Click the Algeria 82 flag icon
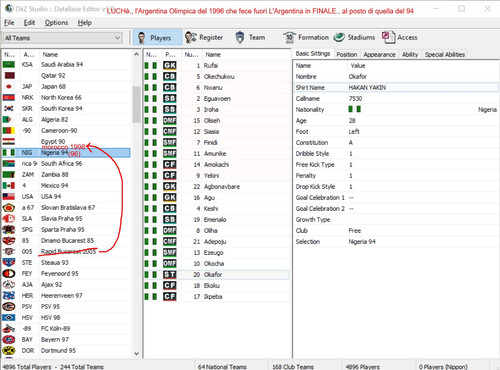This screenshot has width=500, height=370. pyautogui.click(x=7, y=119)
